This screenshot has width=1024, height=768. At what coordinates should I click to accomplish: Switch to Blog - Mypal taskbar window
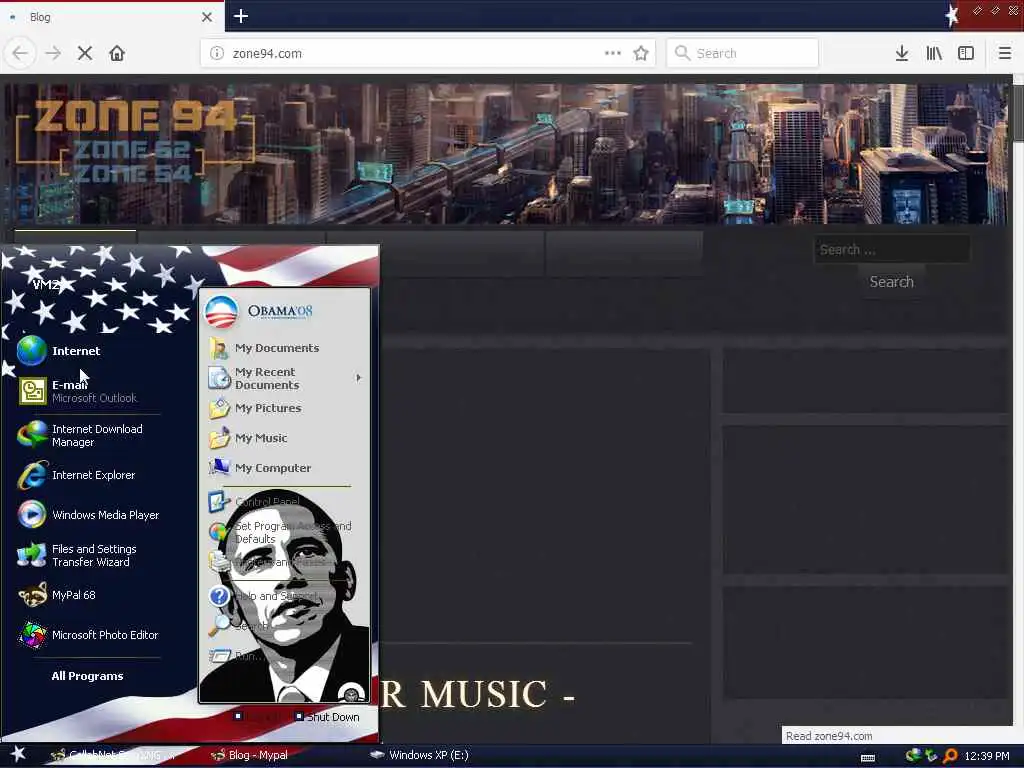pyautogui.click(x=250, y=755)
